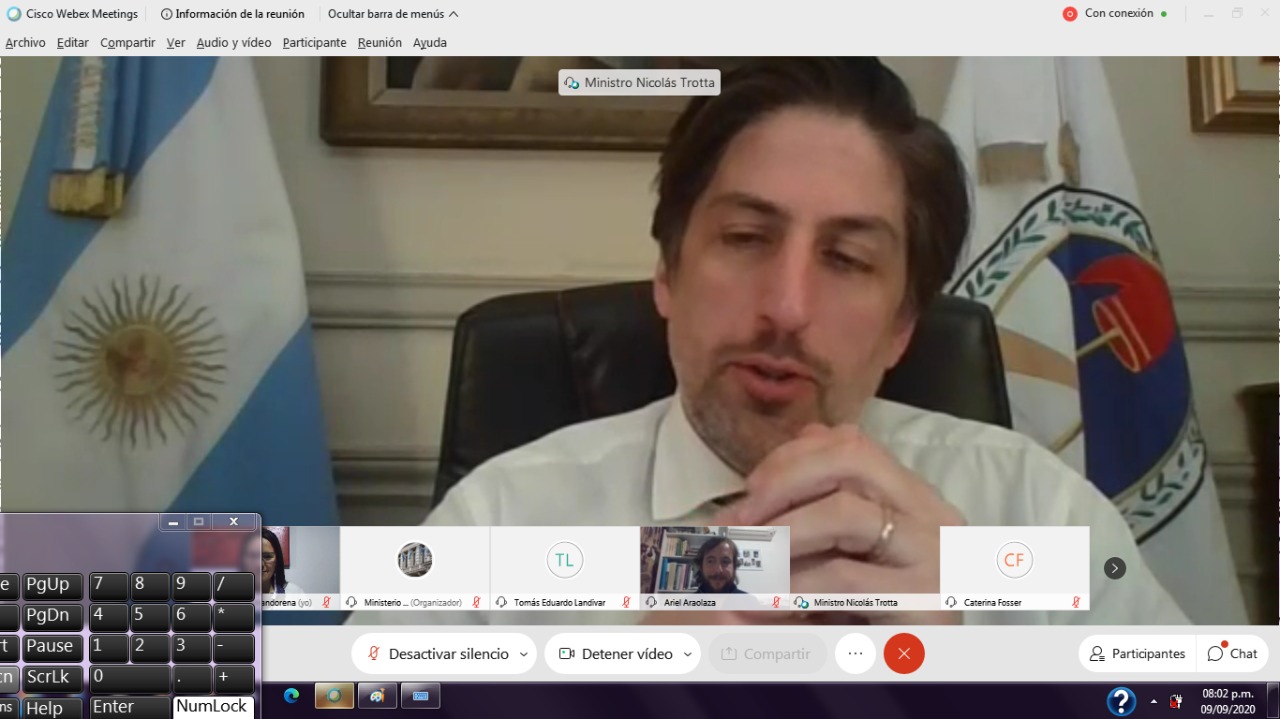
Task: Click active speaker icon on thumbnail Trotta label
Action: (x=801, y=603)
